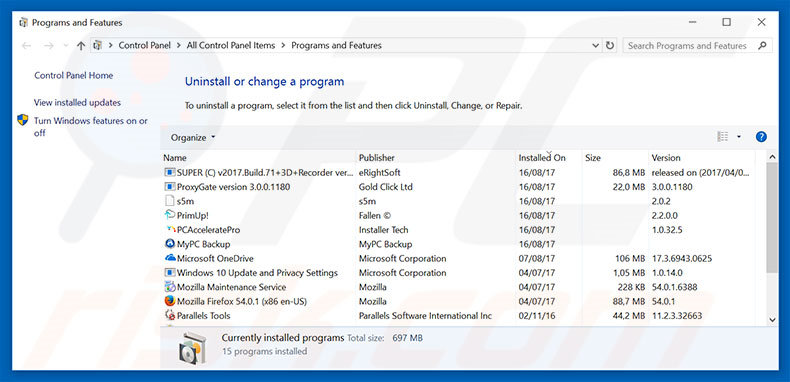Click the forward navigation arrow
This screenshot has width=790, height=382.
click(48, 45)
